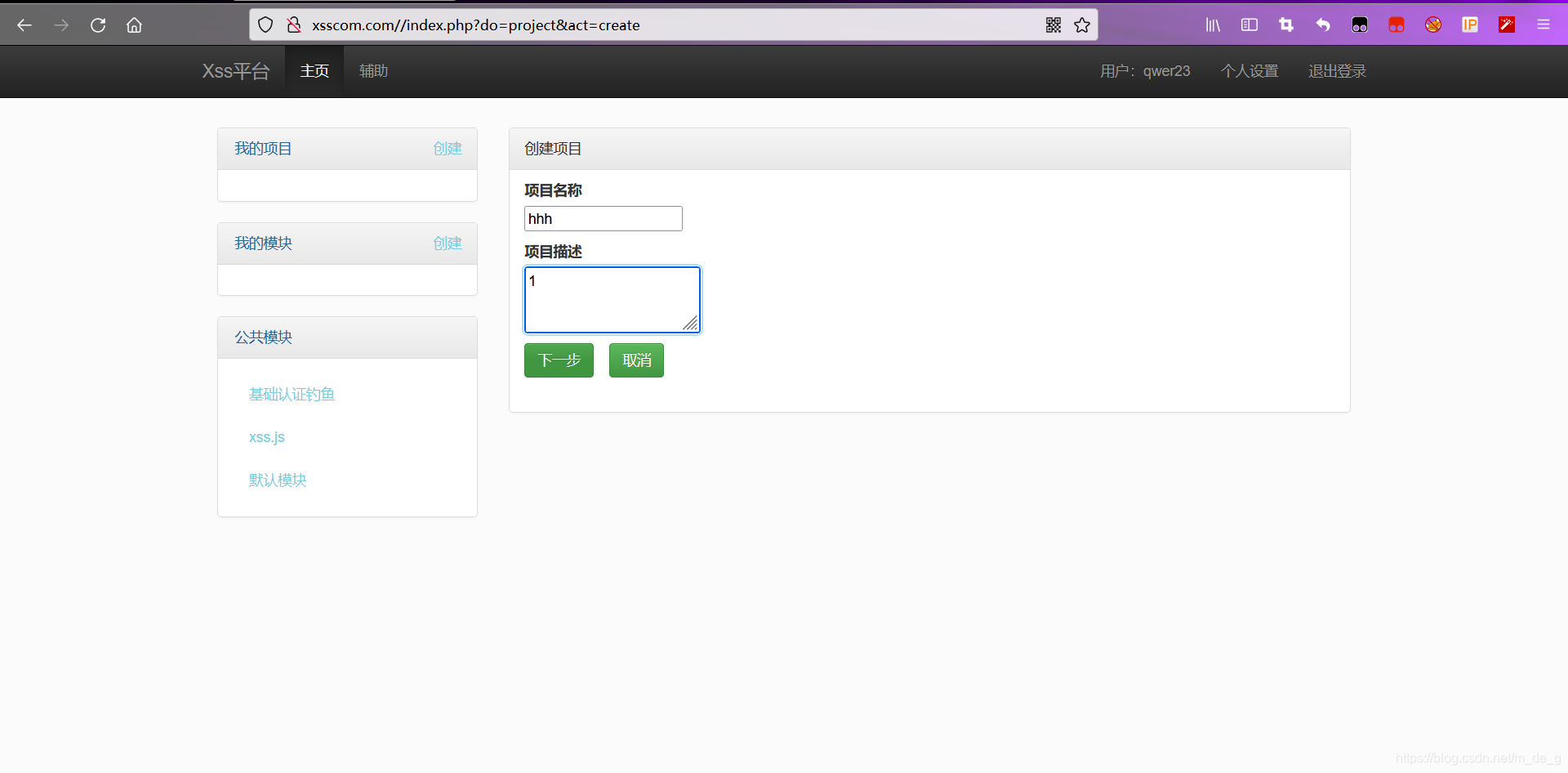Click the red extension icon
The image size is (1568, 773).
1396,25
